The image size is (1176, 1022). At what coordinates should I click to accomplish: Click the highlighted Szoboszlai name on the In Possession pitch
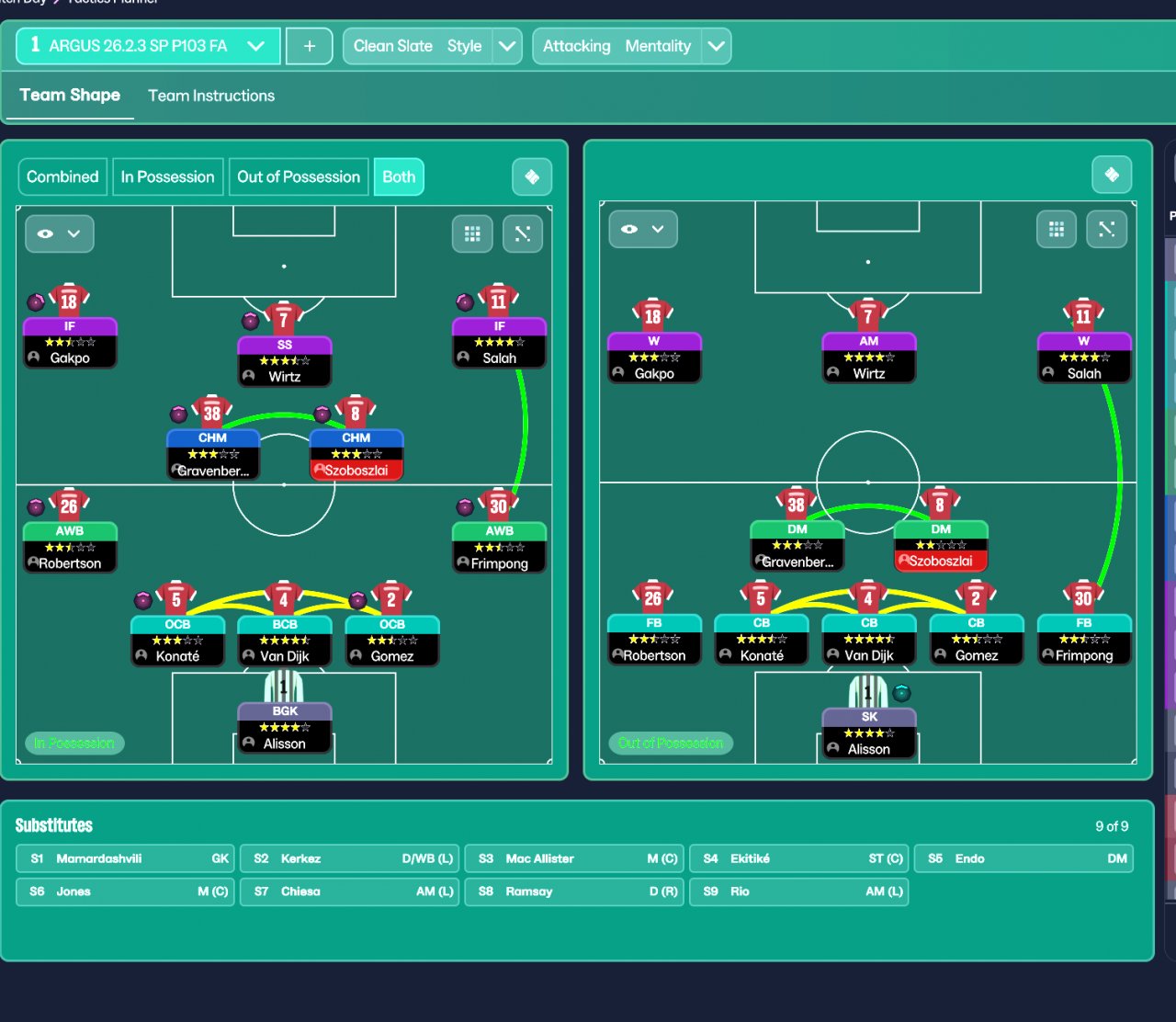(356, 471)
